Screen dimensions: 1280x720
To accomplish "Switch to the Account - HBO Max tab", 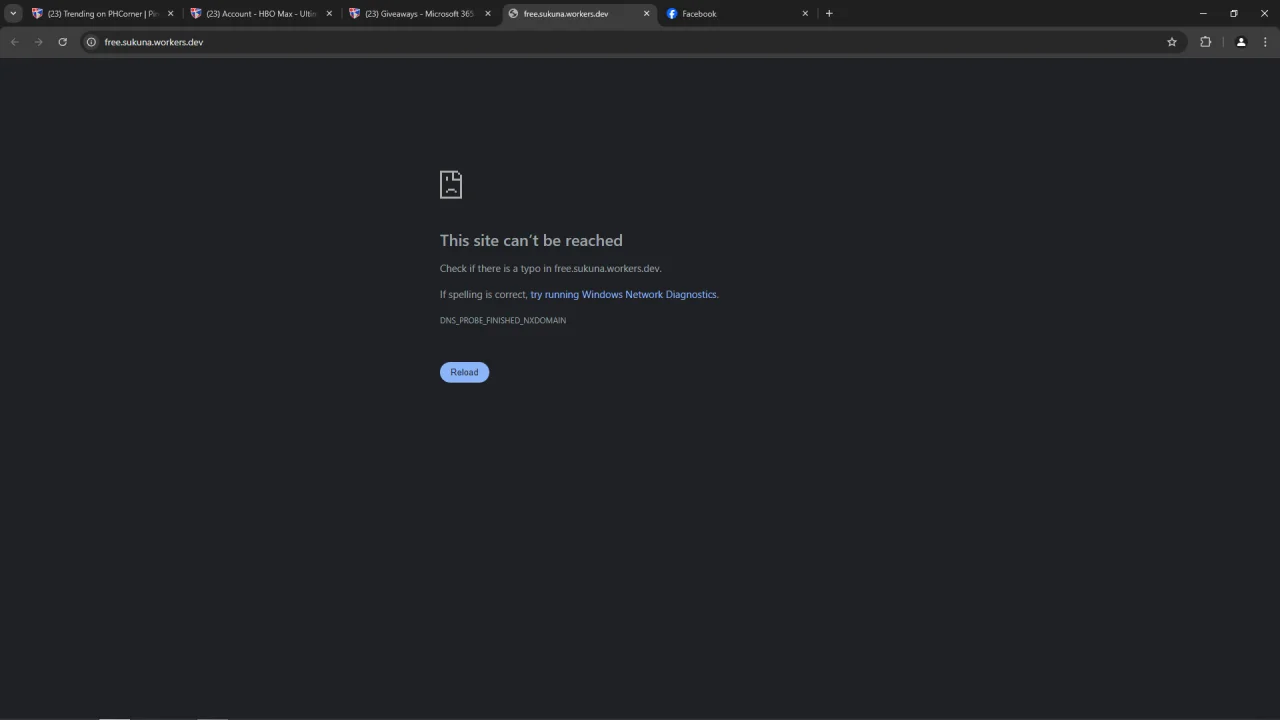I will [262, 14].
